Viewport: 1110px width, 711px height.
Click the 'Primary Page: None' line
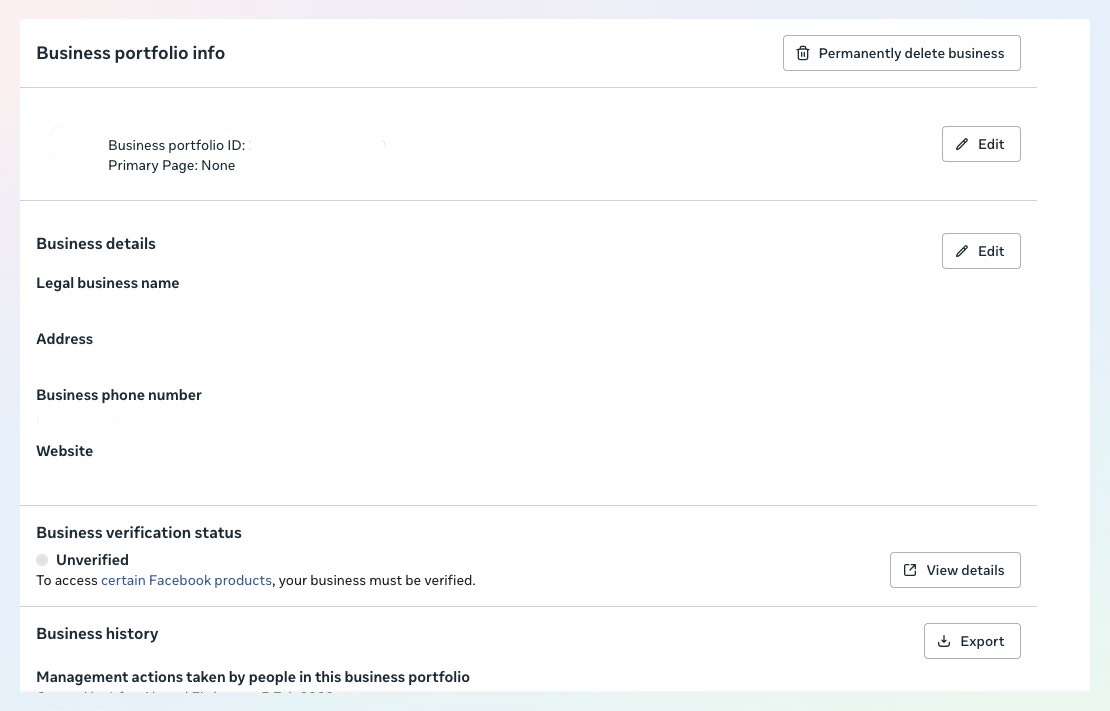tap(171, 165)
